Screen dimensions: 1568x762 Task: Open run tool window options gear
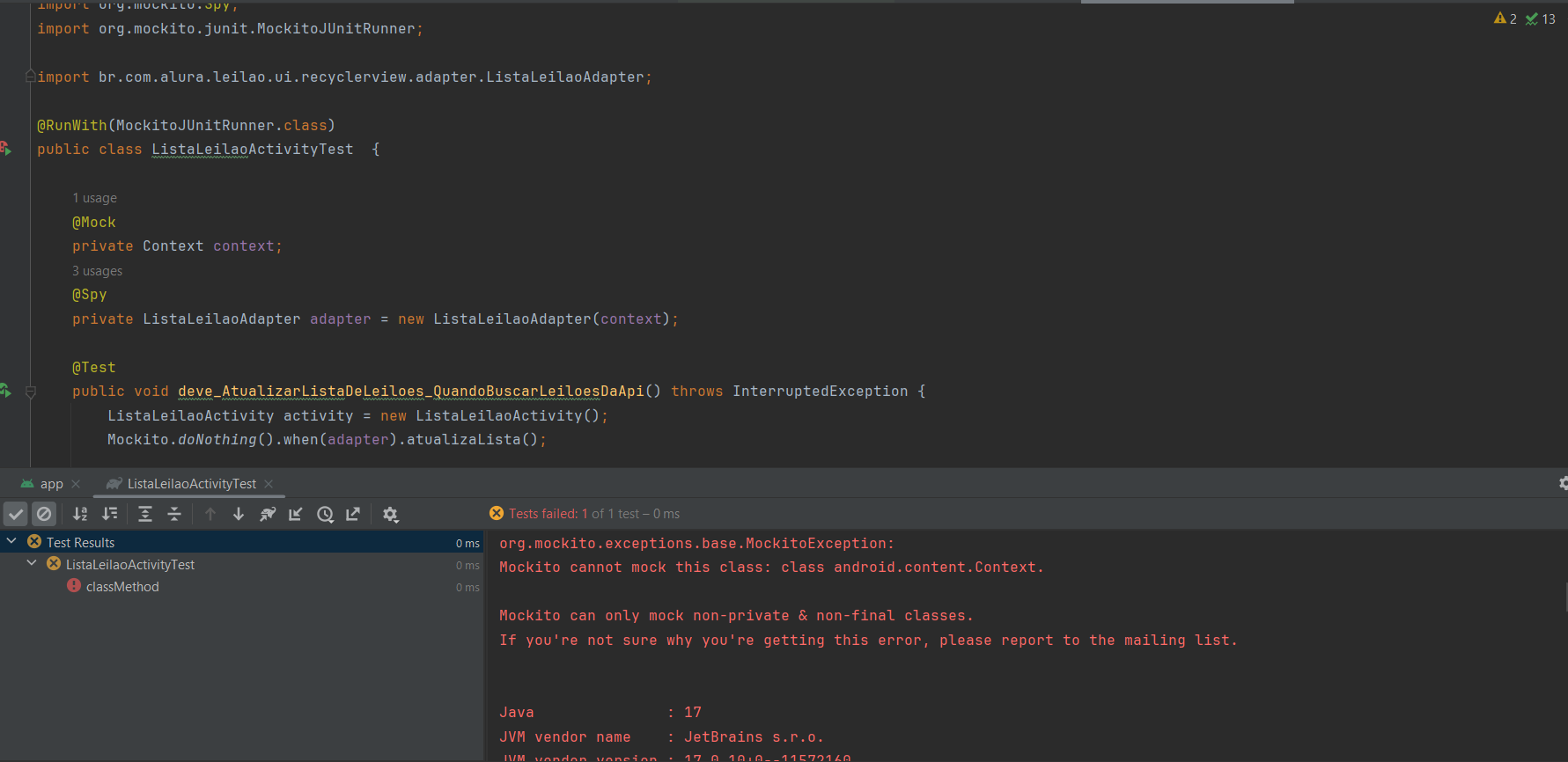point(1563,483)
